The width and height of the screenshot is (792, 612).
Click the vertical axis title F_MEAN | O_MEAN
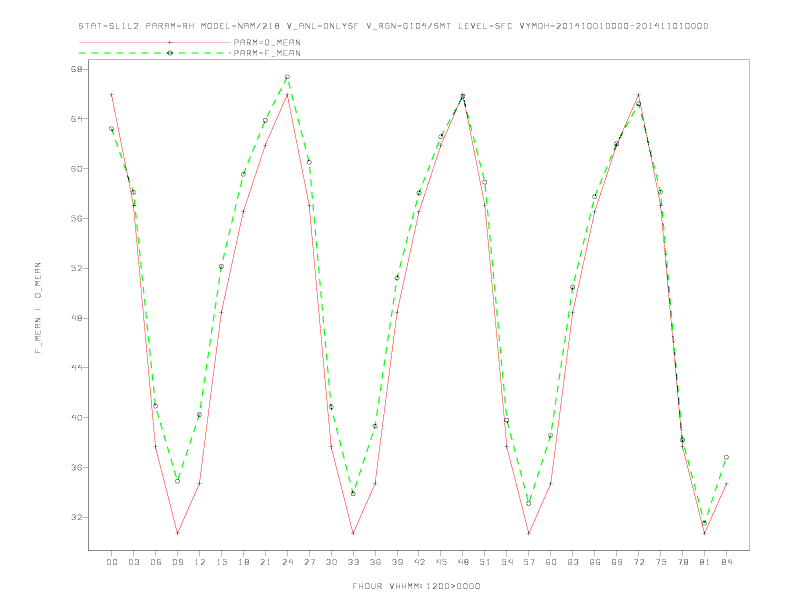(38, 308)
